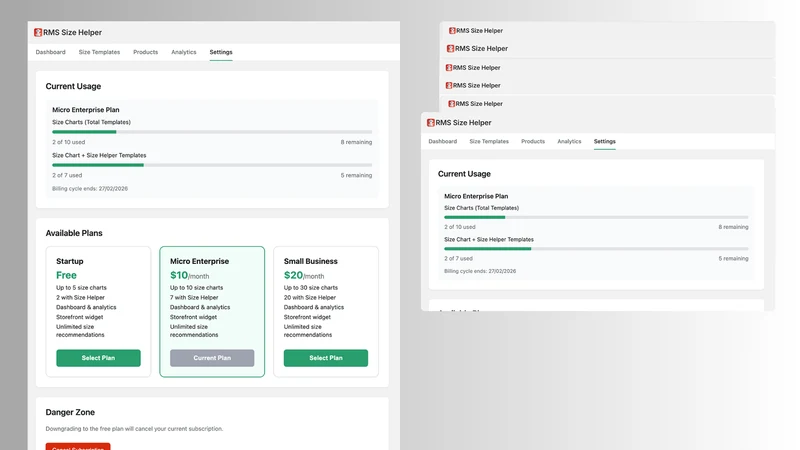
Task: Select Settings tab in right window
Action: 605,141
